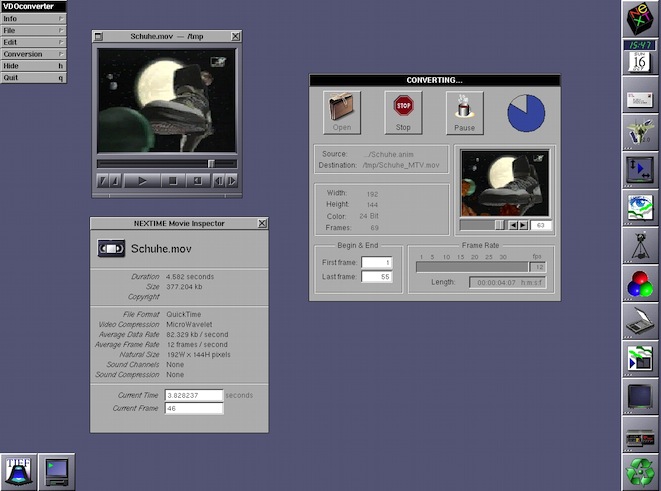Click the MicroWavelet video compression value
The width and height of the screenshot is (661, 491).
189,325
